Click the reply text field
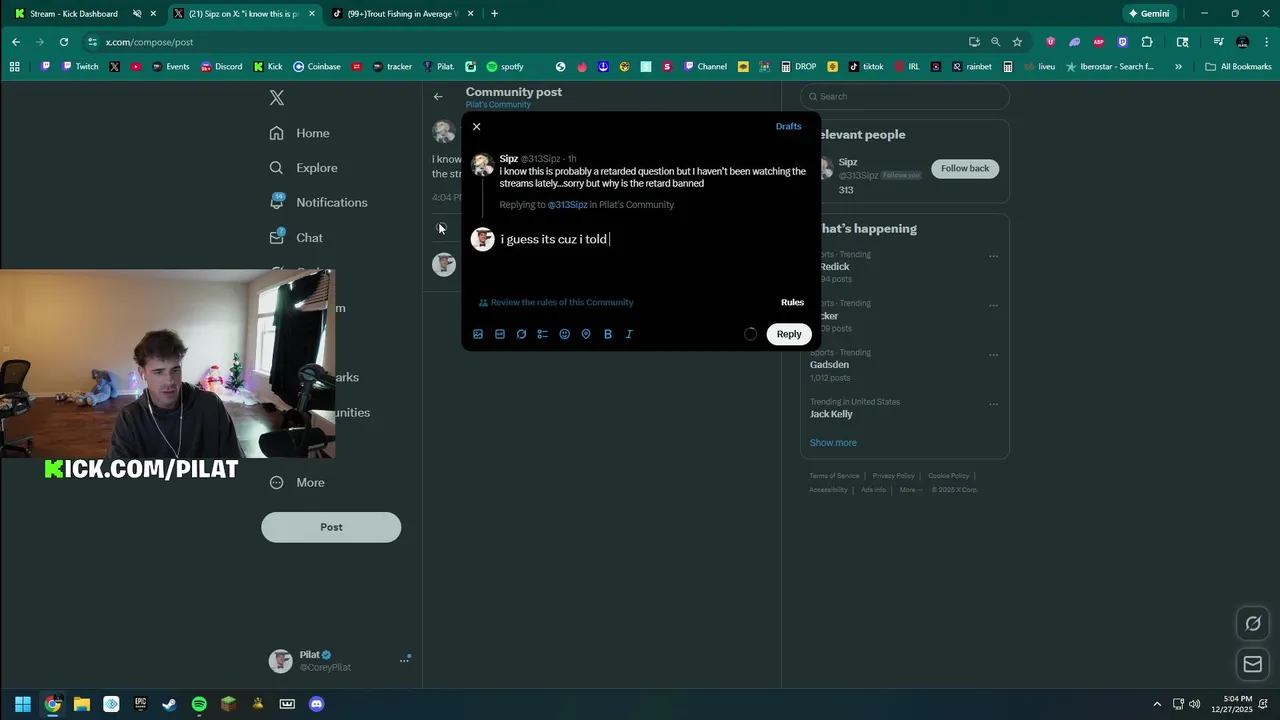1280x720 pixels. [655, 240]
